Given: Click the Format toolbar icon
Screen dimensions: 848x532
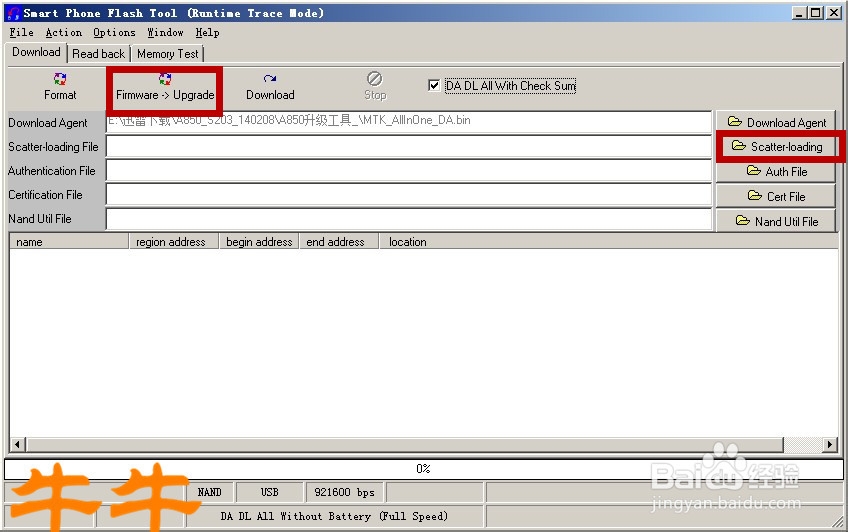Looking at the screenshot, I should 60,79.
